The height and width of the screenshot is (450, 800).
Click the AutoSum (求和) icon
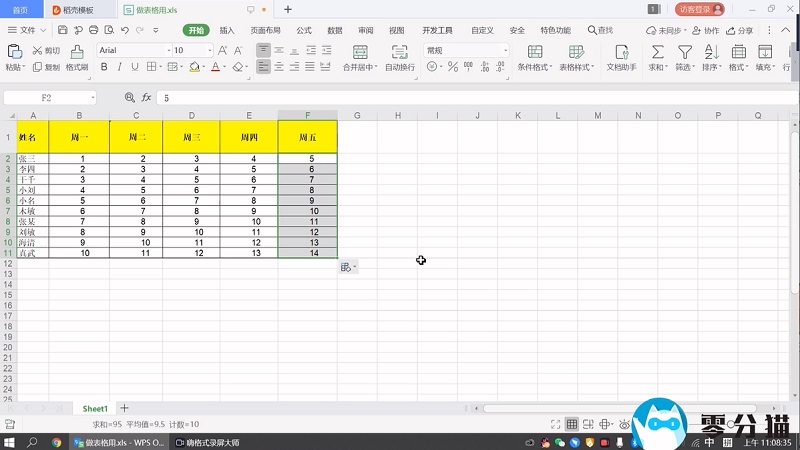657,51
